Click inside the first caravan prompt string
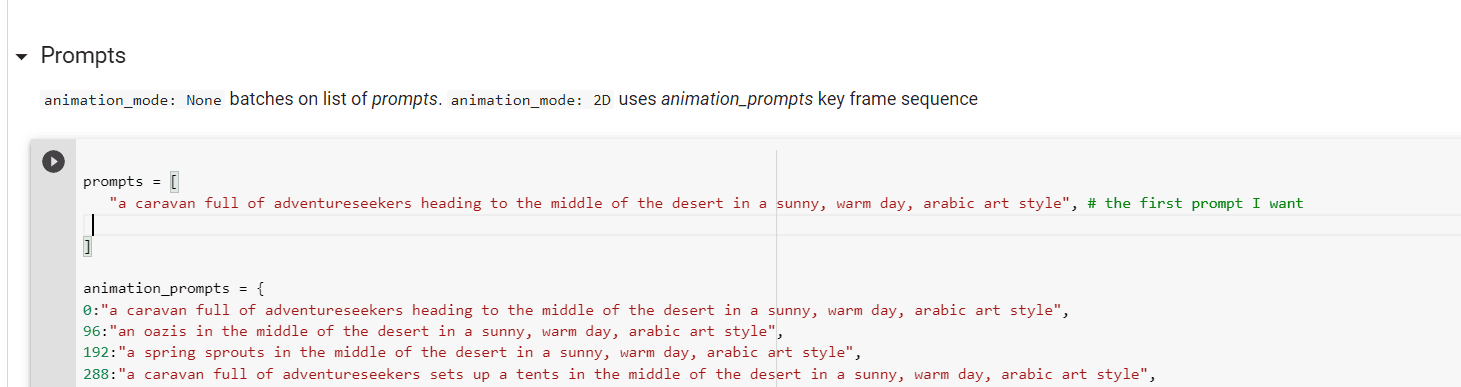The width and height of the screenshot is (1461, 387). [588, 203]
